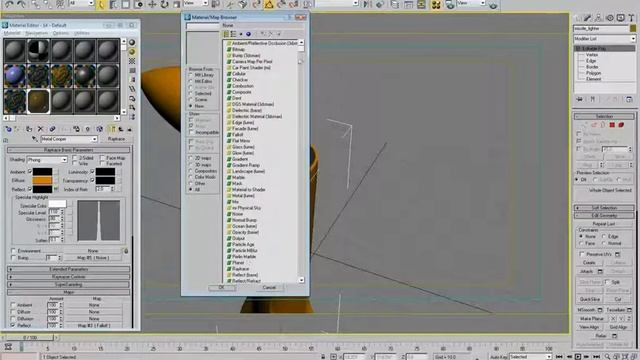Select Falloff in the map list
This screenshot has height=360, width=640.
238,135
